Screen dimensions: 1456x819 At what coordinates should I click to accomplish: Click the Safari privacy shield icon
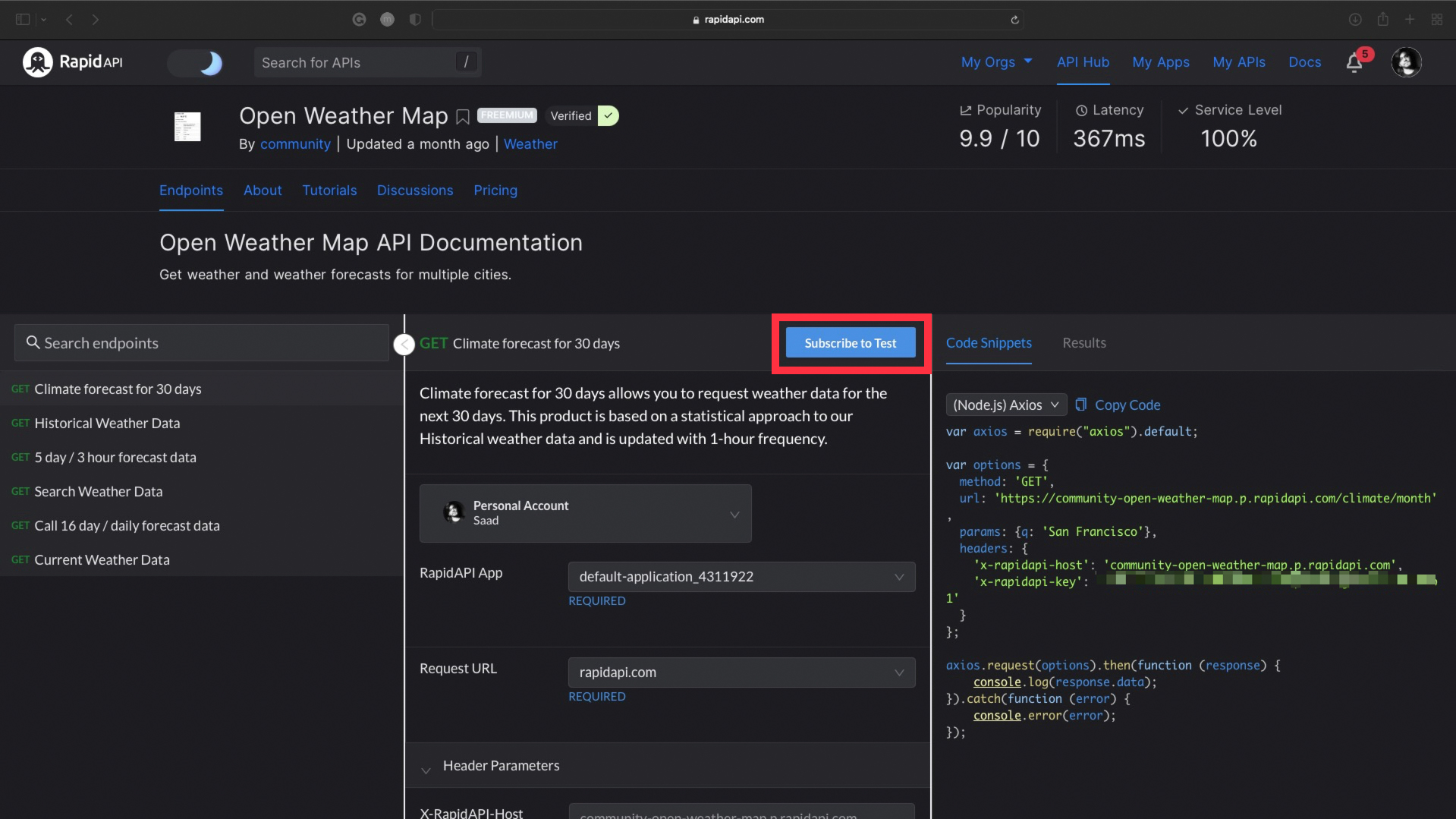pos(415,20)
